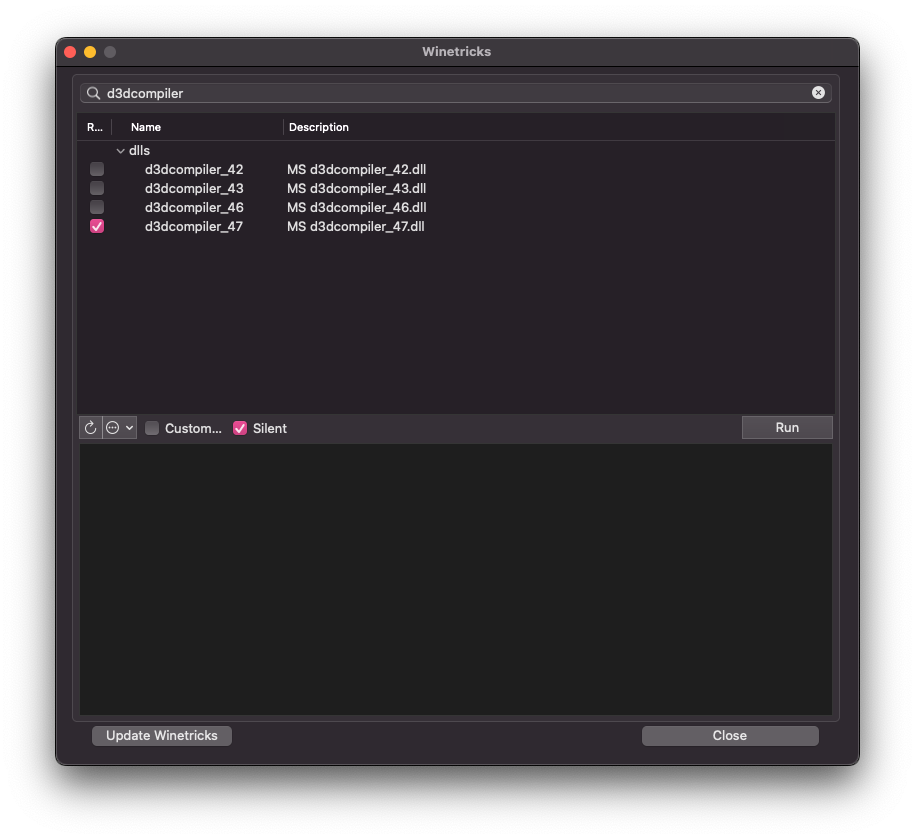Disable the Silent checkbox

240,428
